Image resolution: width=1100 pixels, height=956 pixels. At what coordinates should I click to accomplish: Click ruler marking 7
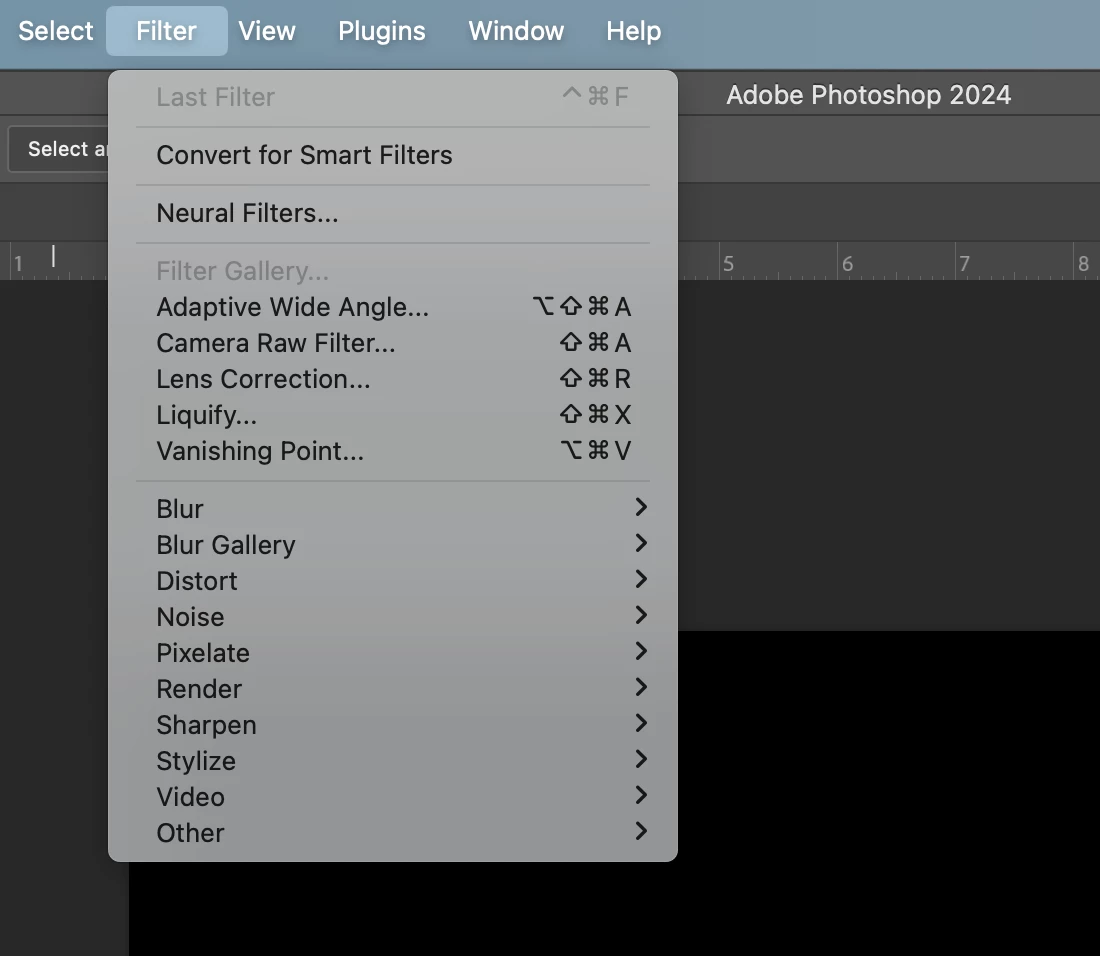click(x=965, y=264)
